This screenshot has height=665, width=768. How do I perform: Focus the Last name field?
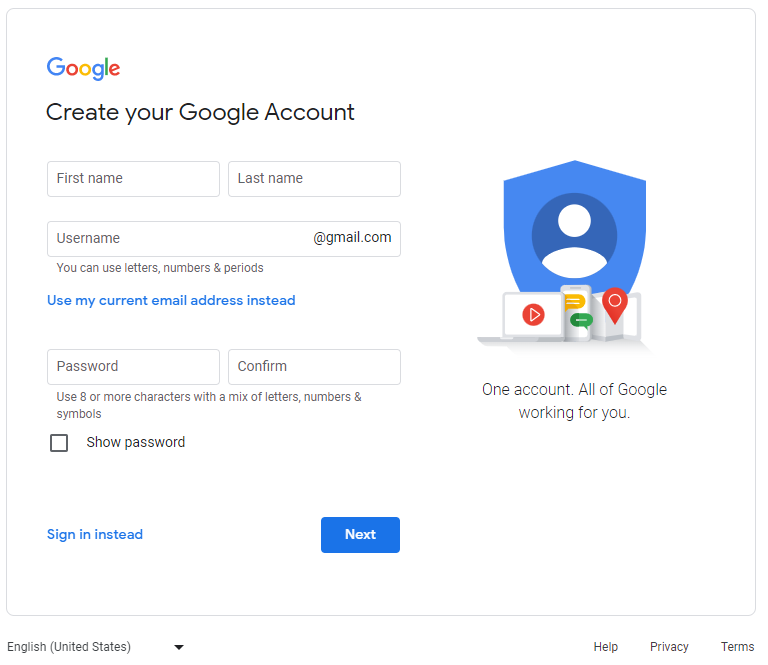[314, 179]
